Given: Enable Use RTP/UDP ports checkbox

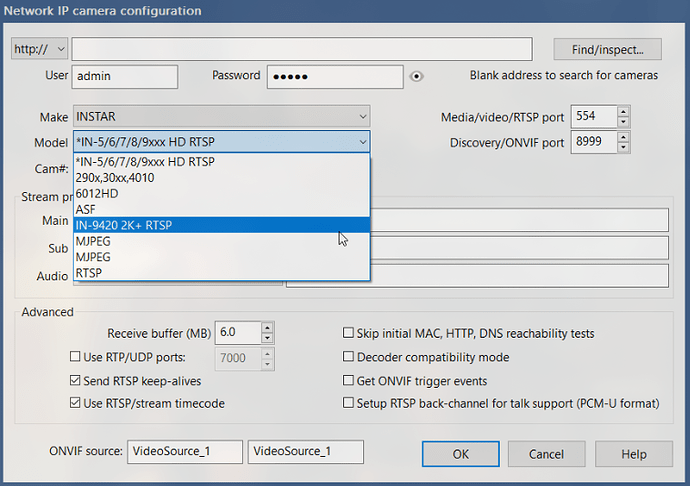Looking at the screenshot, I should (x=75, y=357).
